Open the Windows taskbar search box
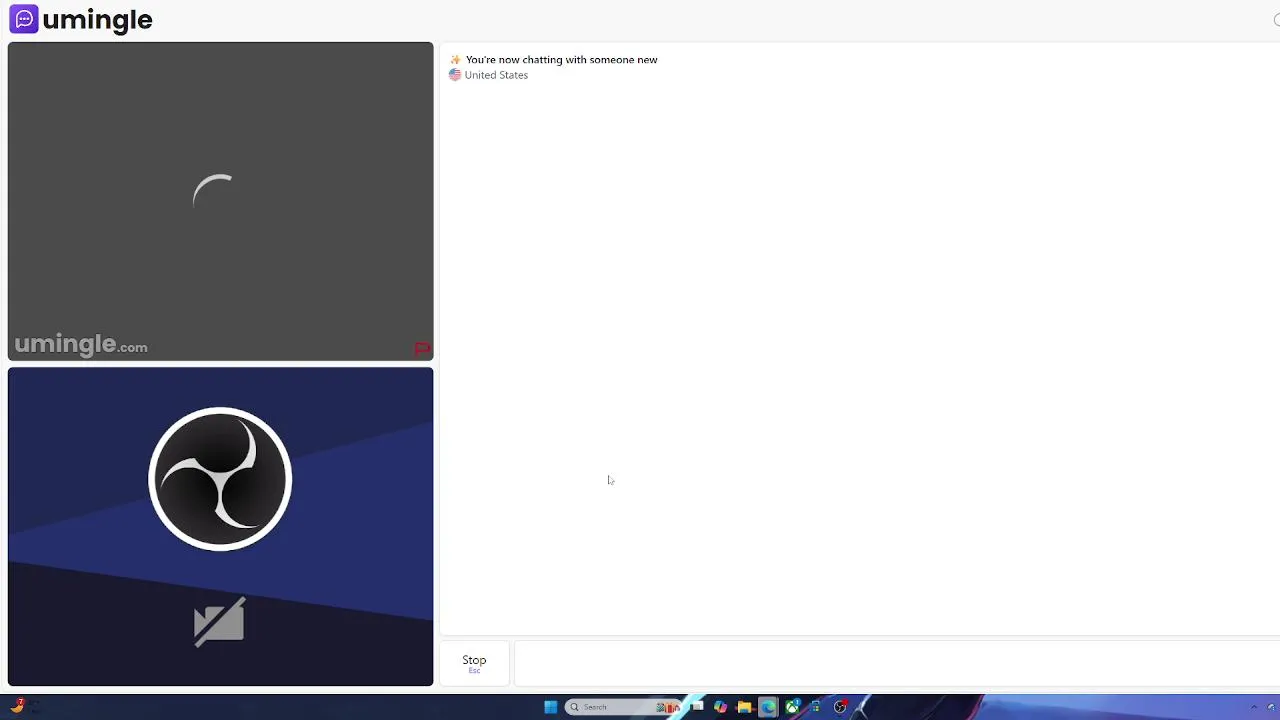 623,707
